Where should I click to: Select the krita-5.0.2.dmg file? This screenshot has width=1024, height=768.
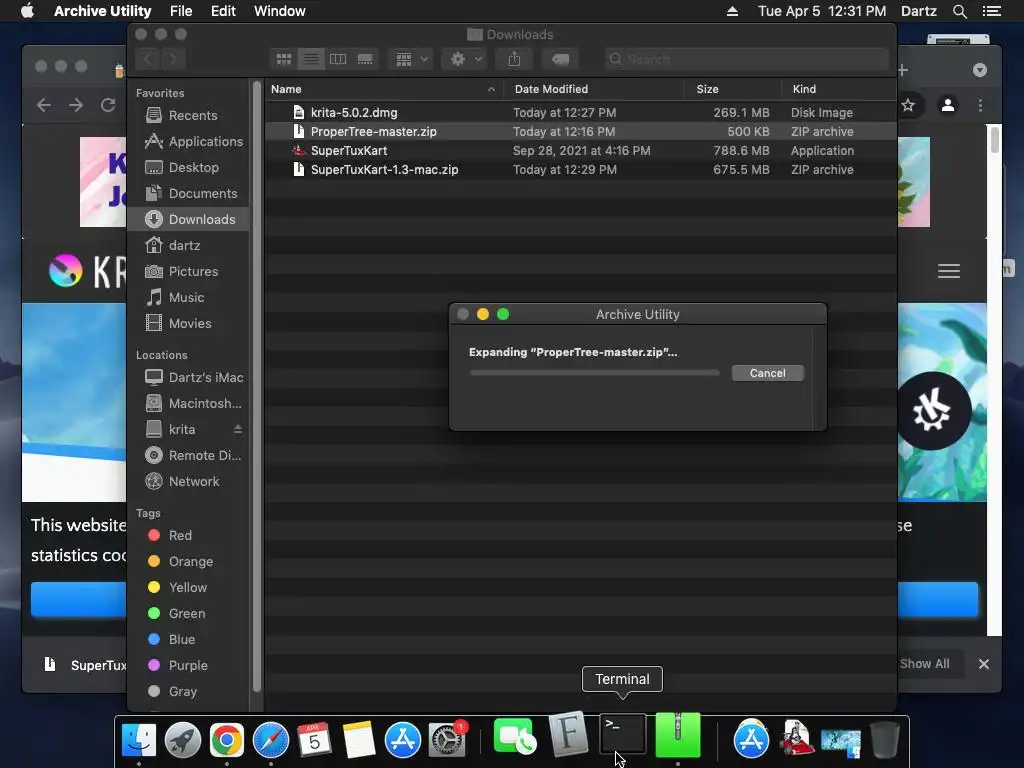click(x=581, y=113)
